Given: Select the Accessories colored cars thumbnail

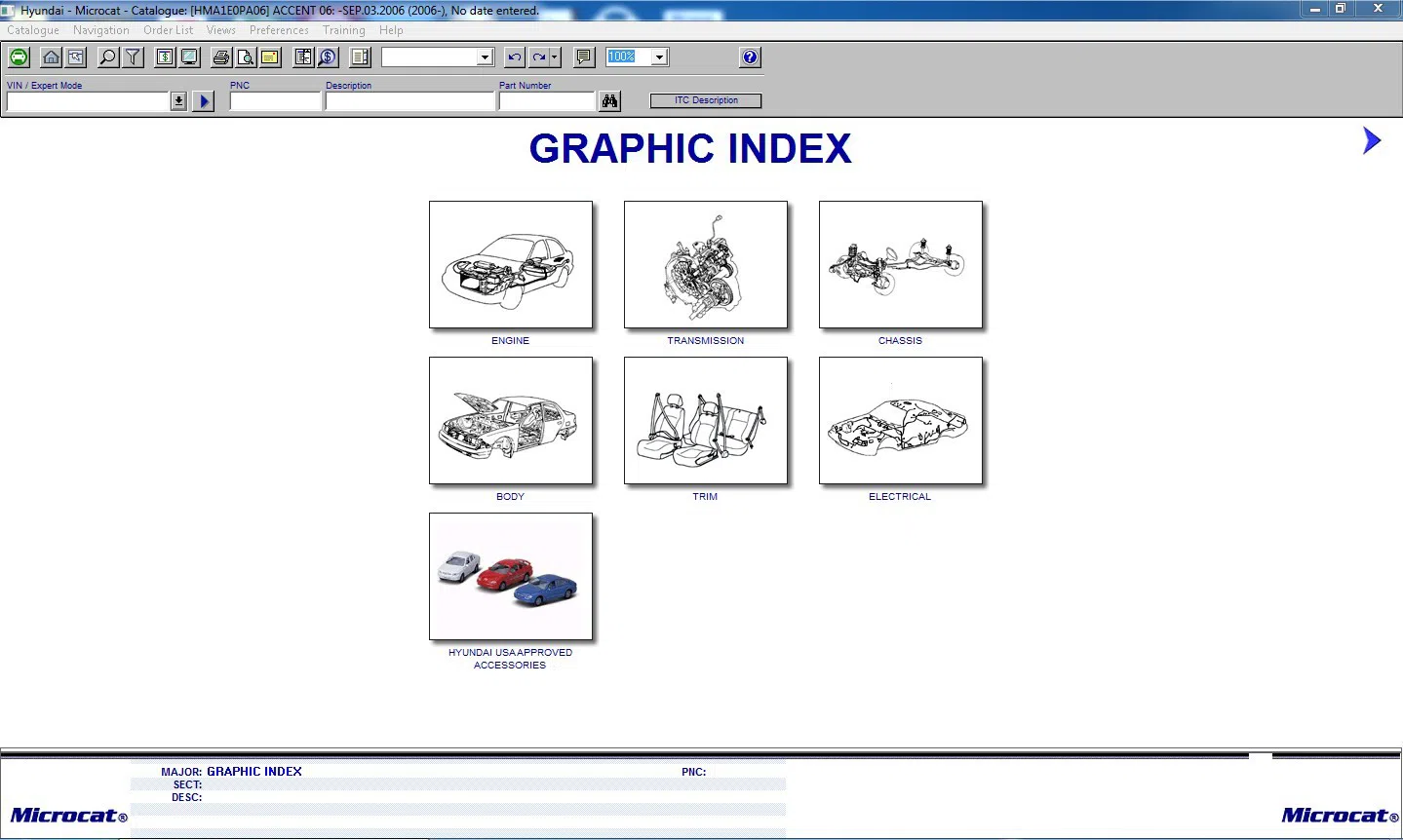Looking at the screenshot, I should click(511, 577).
